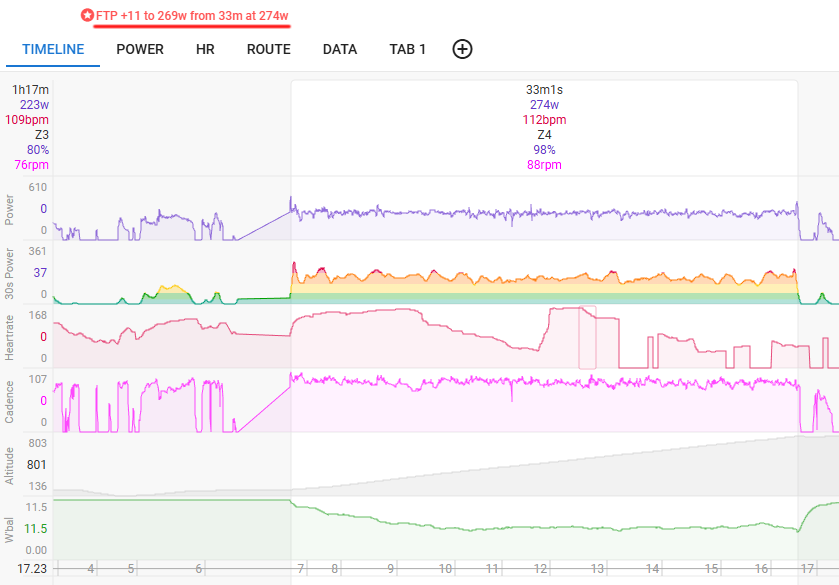Screen dimensions: 839x585
Task: Click the Altitude chart label
Action: [x=10, y=465]
